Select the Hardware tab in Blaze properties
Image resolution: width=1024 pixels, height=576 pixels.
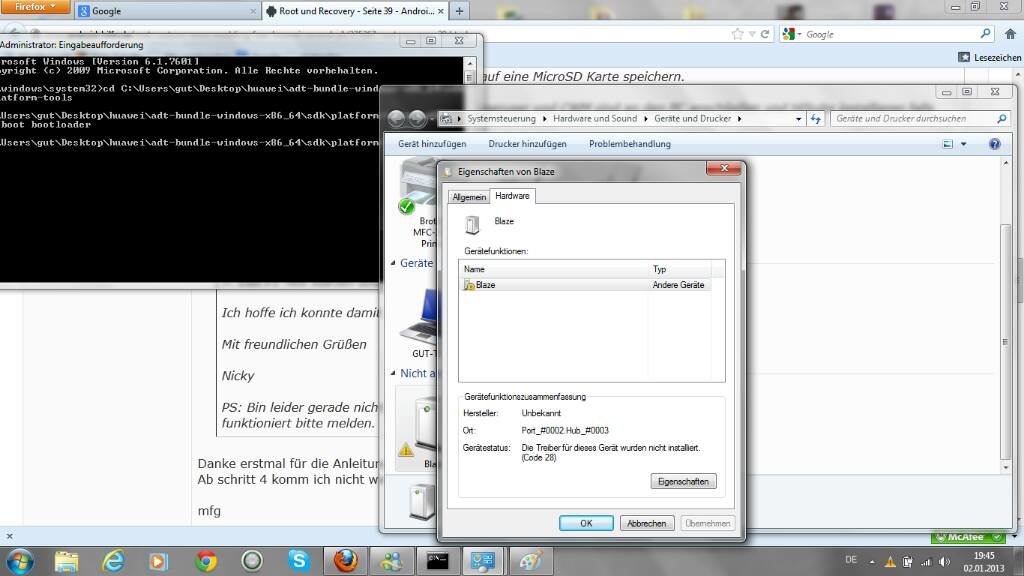pyautogui.click(x=512, y=196)
